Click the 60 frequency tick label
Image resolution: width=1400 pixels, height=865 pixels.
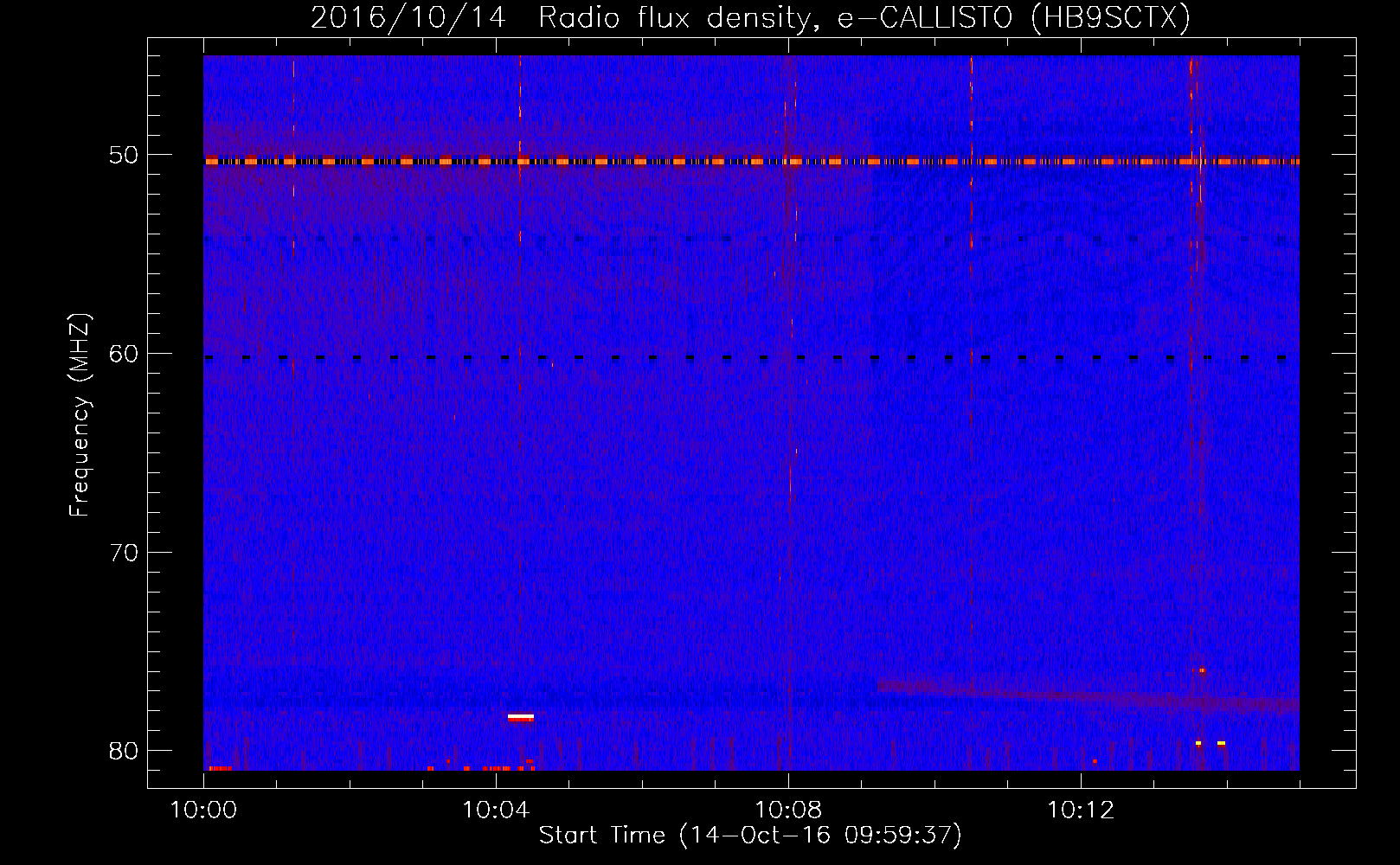124,354
